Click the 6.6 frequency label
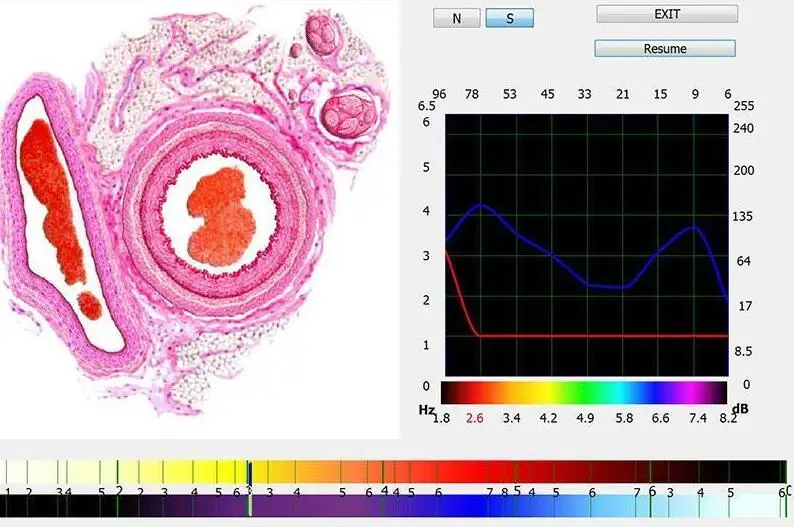The image size is (794, 527). (x=660, y=418)
